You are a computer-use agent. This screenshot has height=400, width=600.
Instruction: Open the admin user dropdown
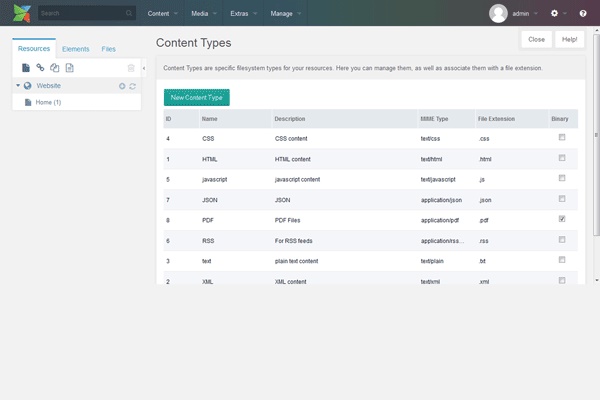[525, 13]
